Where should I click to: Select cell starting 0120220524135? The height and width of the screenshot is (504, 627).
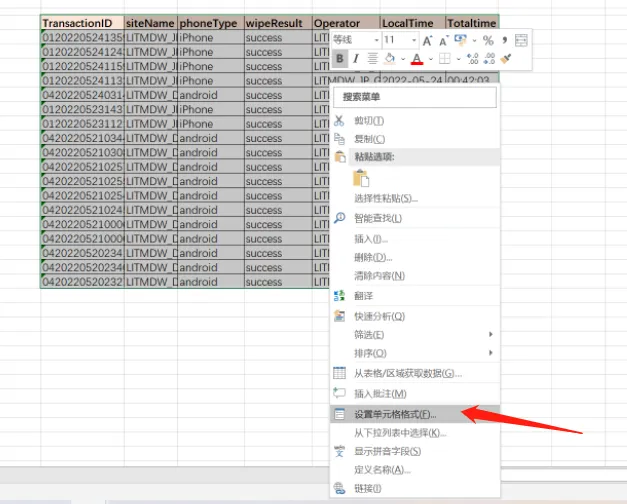[82, 38]
